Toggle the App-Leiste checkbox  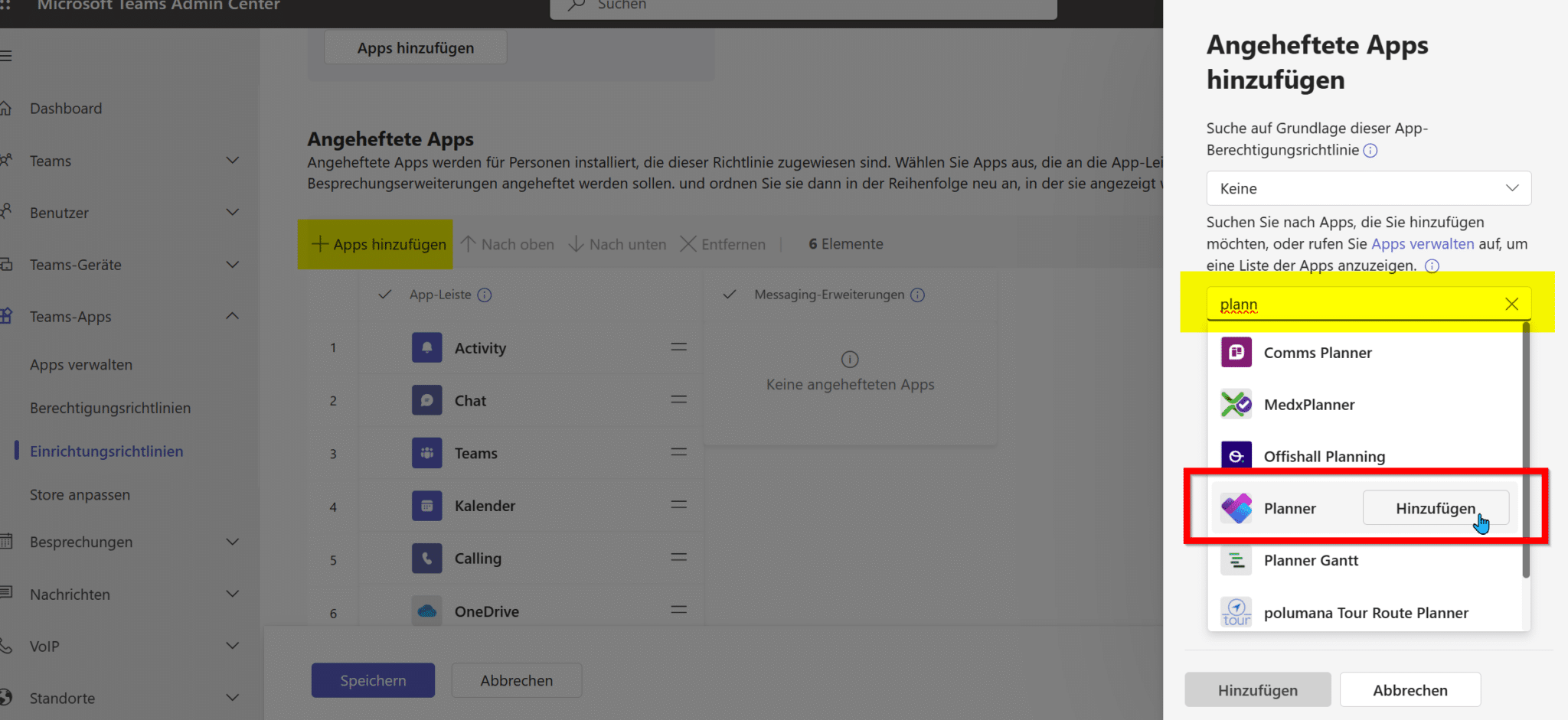[384, 294]
